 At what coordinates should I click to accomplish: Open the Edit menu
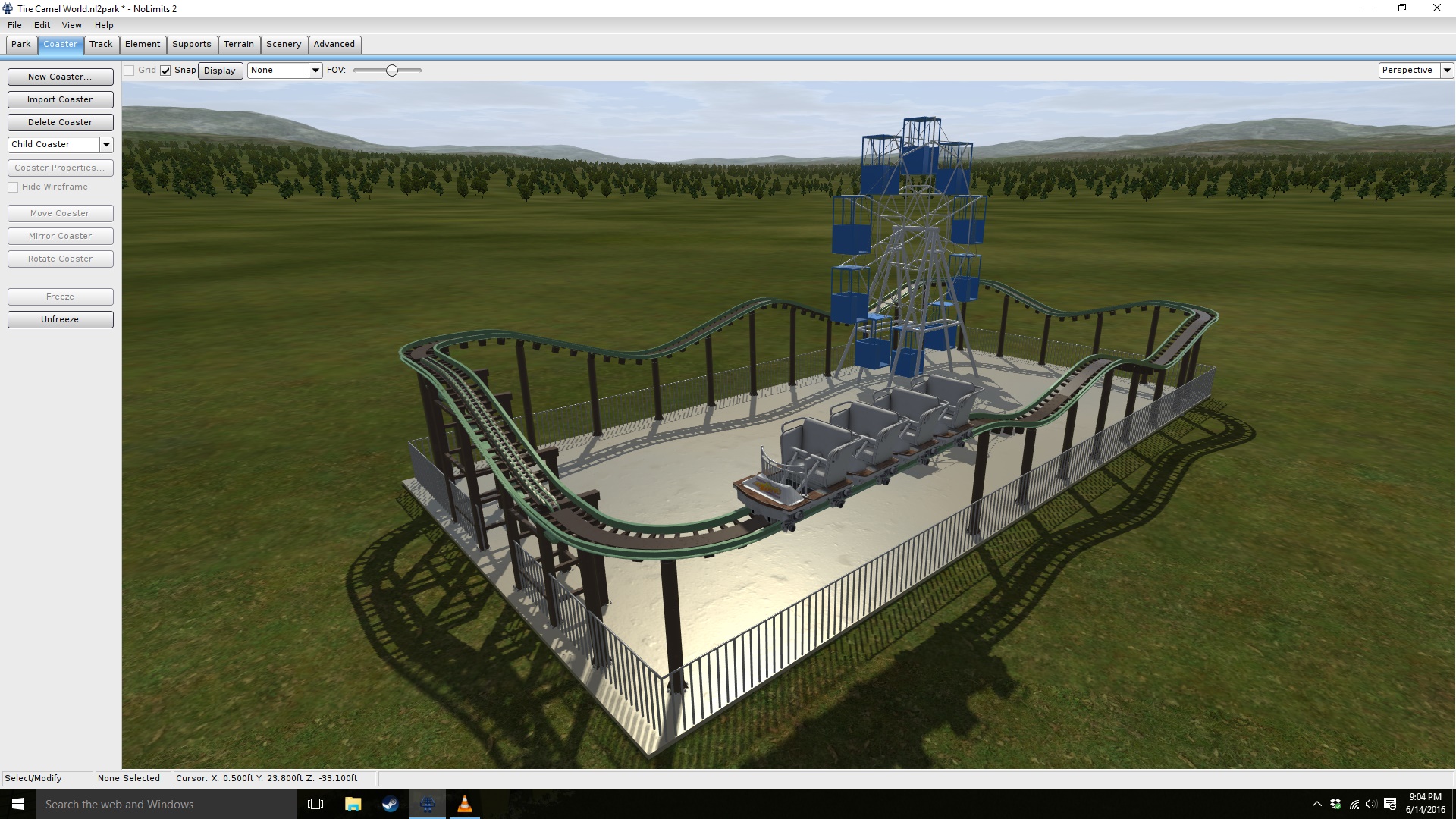click(x=42, y=25)
